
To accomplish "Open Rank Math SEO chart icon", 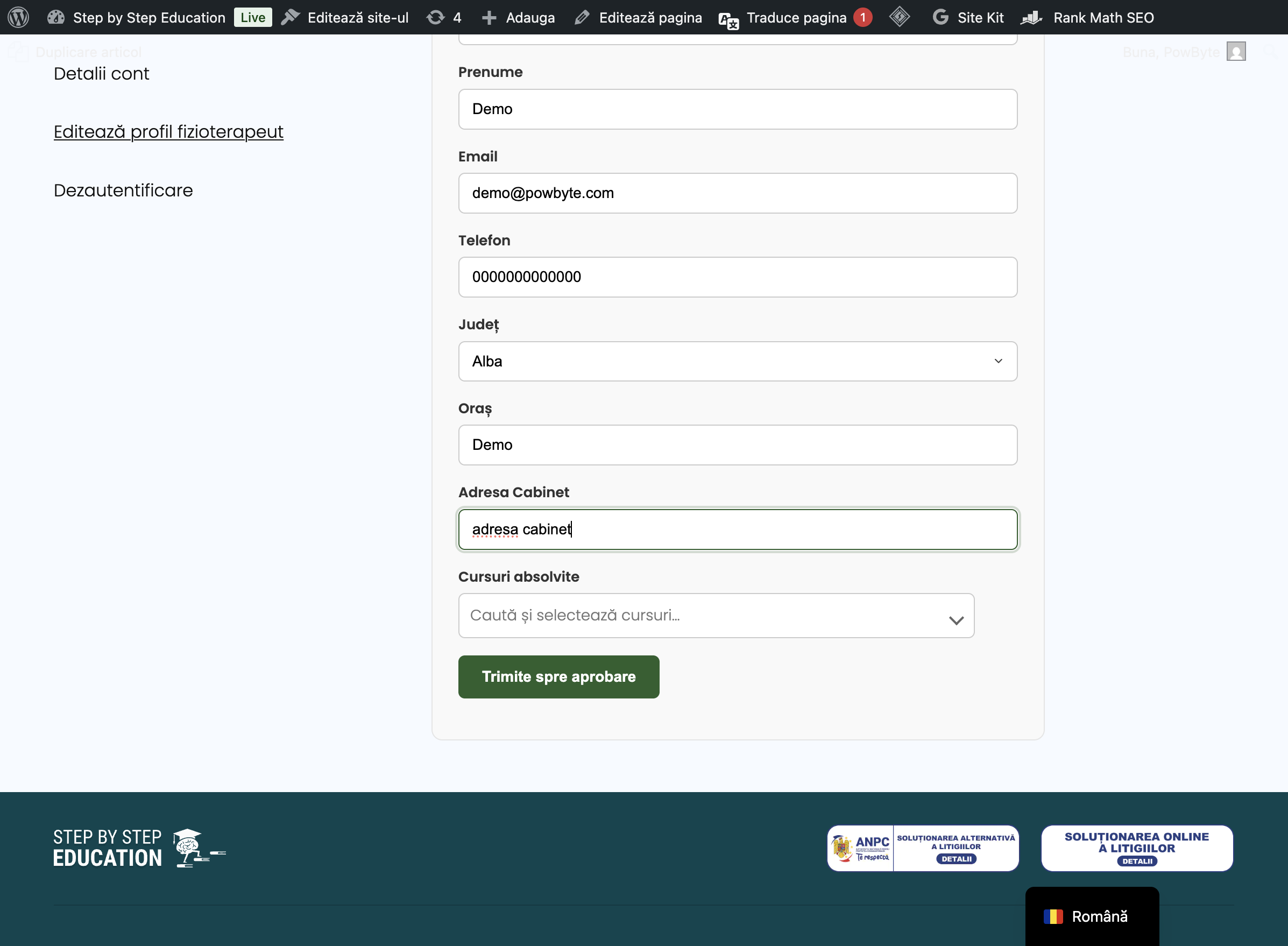I will (x=1031, y=18).
